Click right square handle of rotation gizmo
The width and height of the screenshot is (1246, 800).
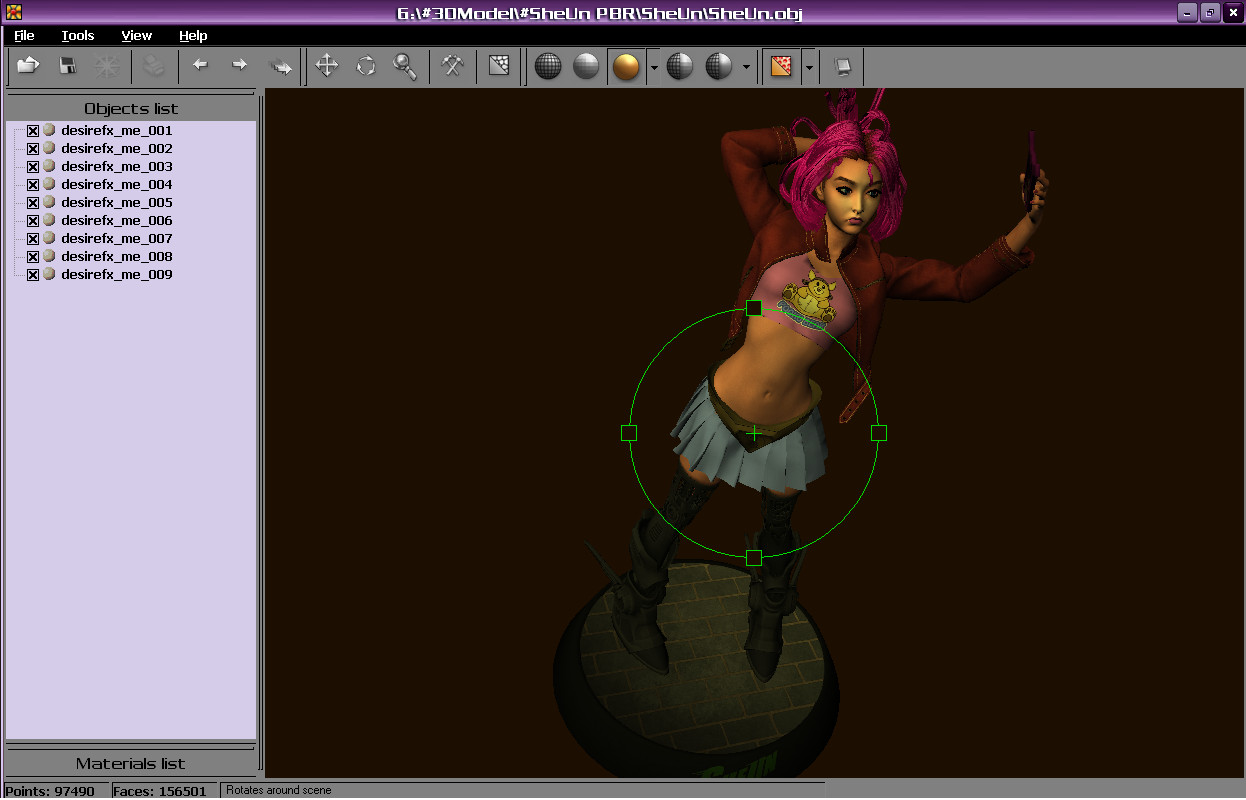(879, 433)
